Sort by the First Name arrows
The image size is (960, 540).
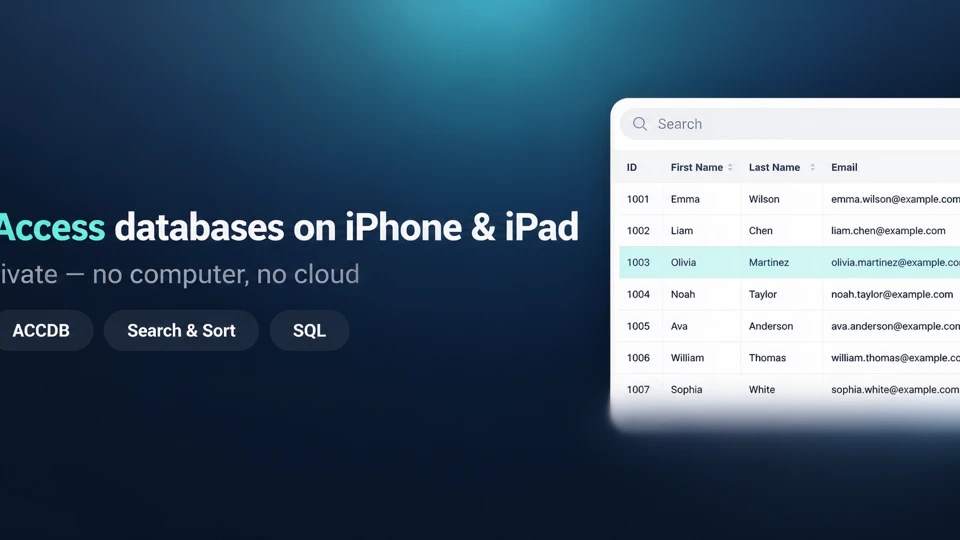[x=730, y=167]
